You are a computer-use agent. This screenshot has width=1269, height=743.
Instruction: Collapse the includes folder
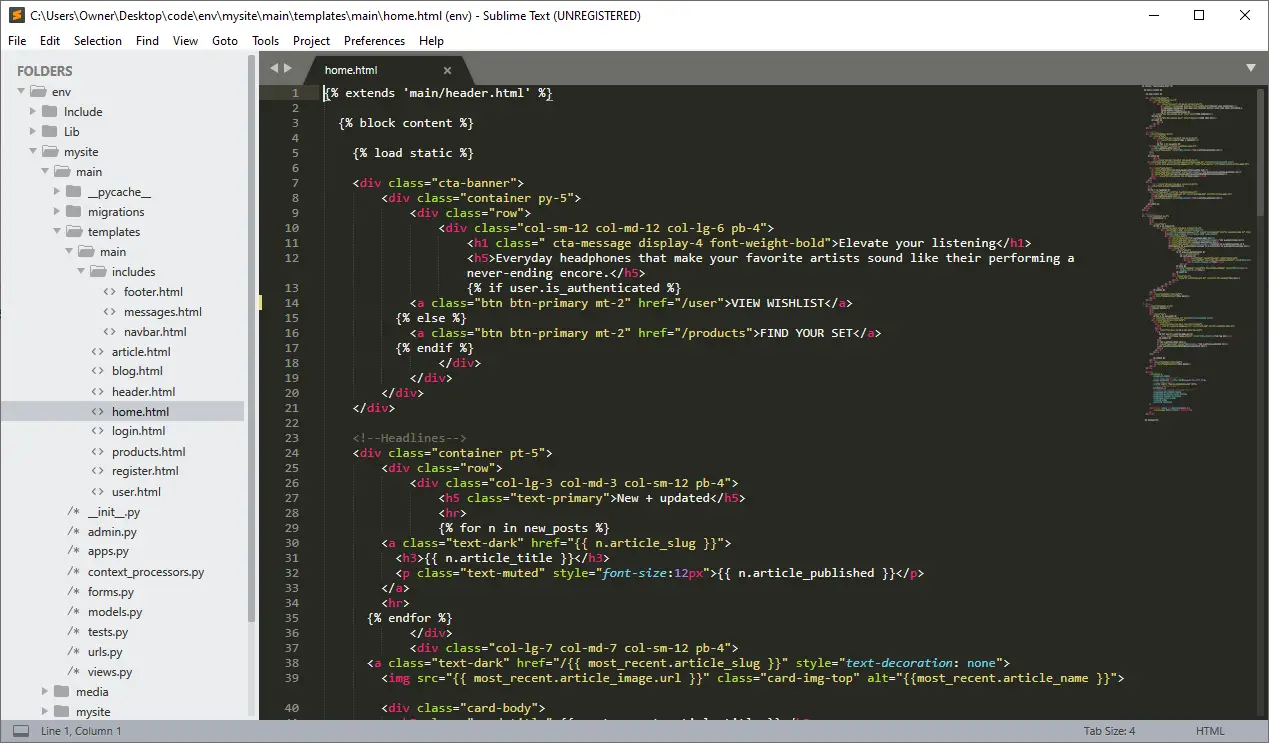point(82,272)
